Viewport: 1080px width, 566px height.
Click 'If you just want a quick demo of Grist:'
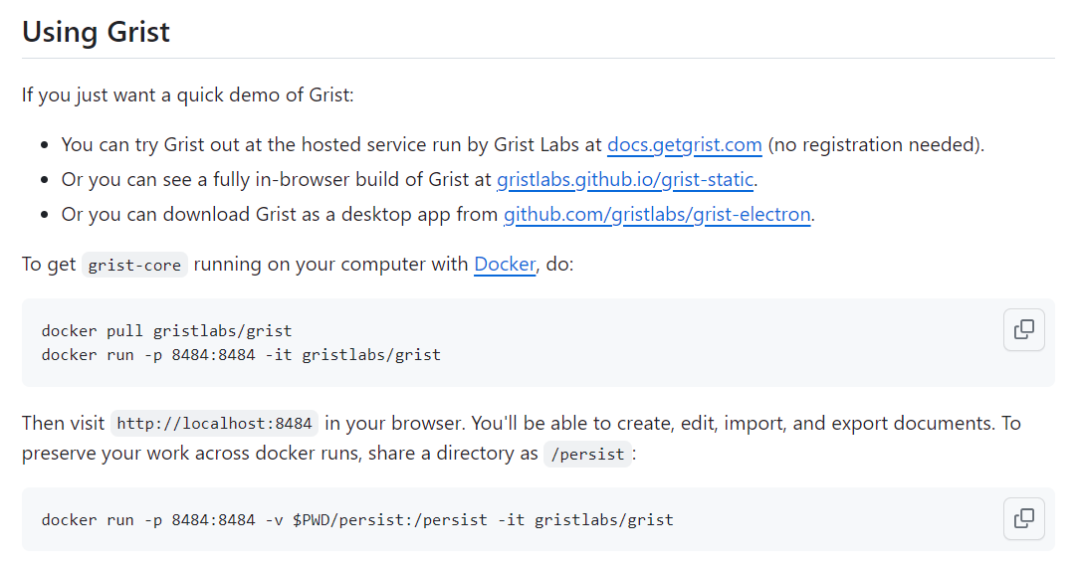(187, 95)
